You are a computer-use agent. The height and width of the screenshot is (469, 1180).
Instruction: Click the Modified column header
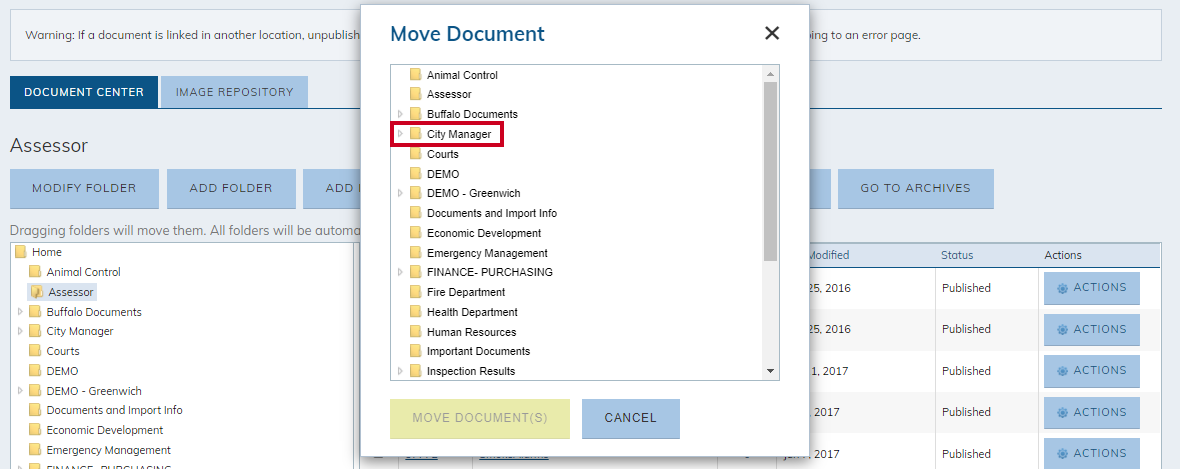[x=829, y=255]
